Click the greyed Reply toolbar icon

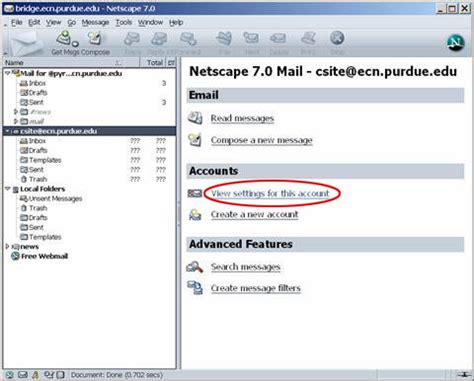[132, 39]
